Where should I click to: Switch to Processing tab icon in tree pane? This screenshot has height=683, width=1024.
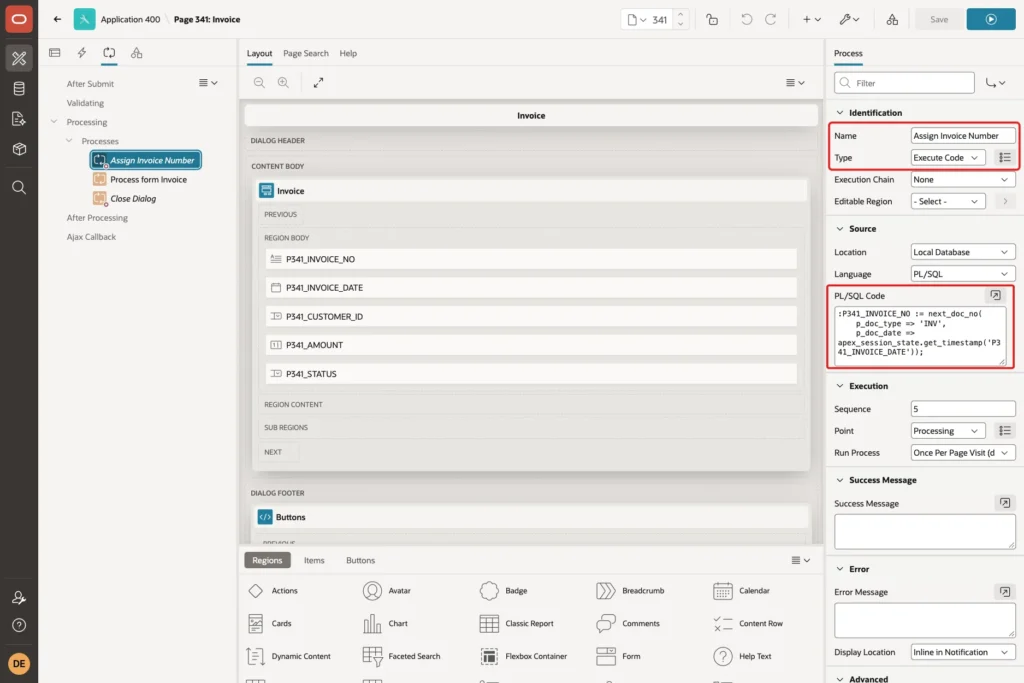[109, 53]
